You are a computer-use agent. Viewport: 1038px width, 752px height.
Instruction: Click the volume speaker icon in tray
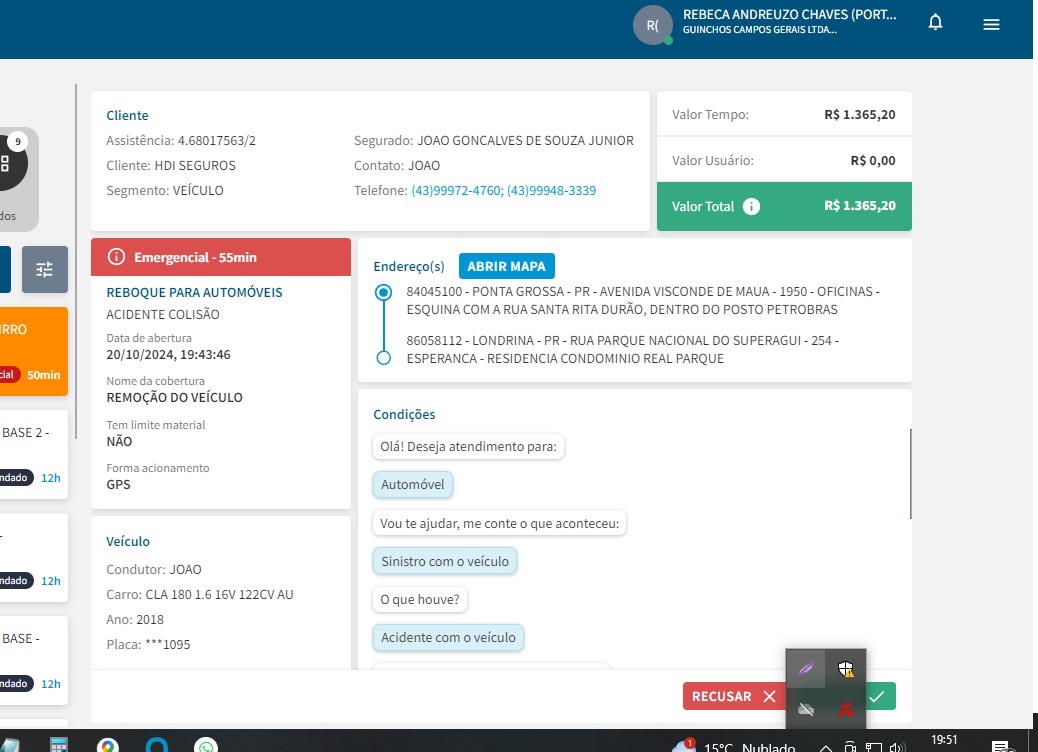tap(897, 747)
